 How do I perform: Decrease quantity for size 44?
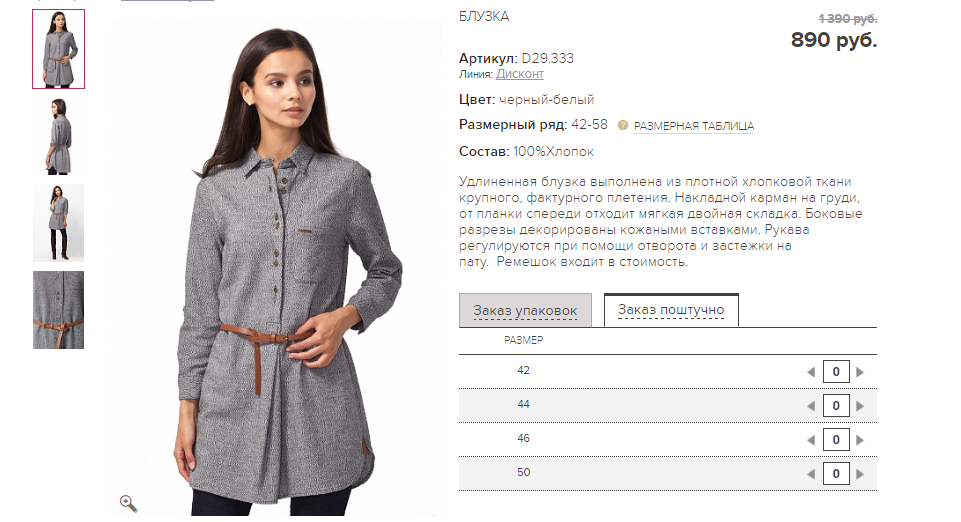811,406
